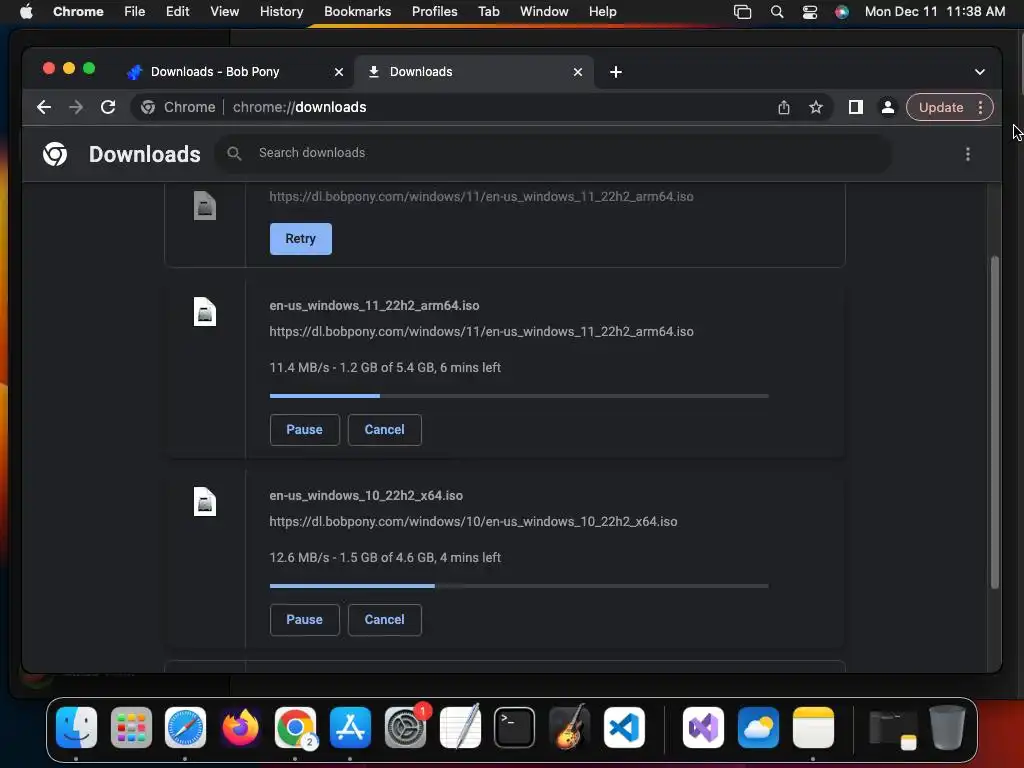Click the downloads page vertical scrollbar
Viewport: 1024px width, 768px height.
tap(995, 423)
